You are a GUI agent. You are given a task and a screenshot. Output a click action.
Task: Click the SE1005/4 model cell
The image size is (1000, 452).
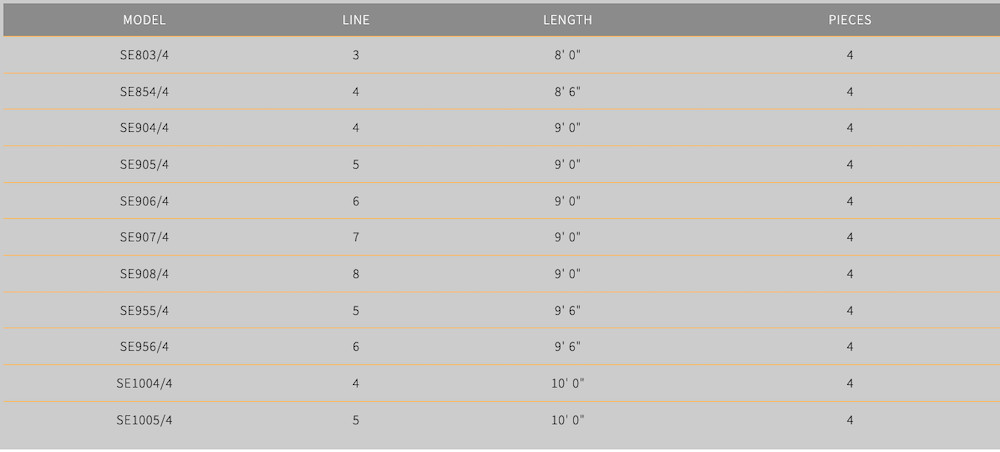tap(144, 421)
